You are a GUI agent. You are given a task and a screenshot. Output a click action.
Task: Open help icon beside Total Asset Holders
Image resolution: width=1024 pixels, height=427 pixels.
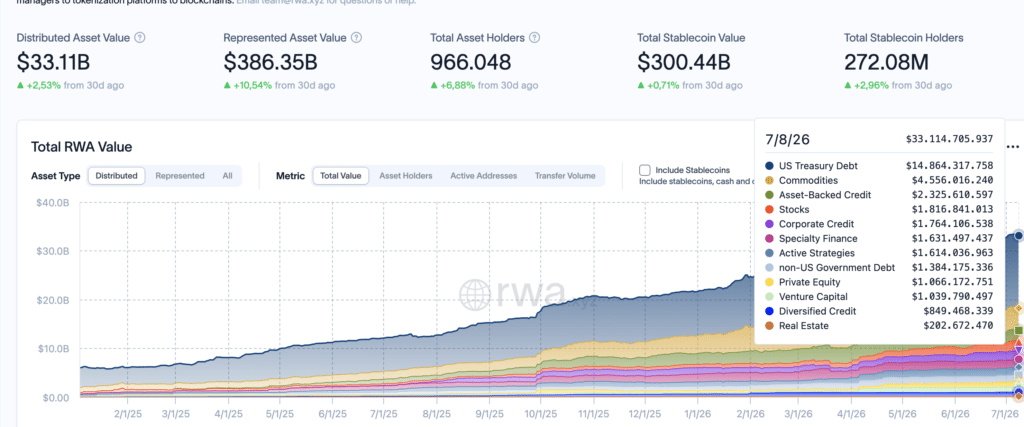[535, 38]
